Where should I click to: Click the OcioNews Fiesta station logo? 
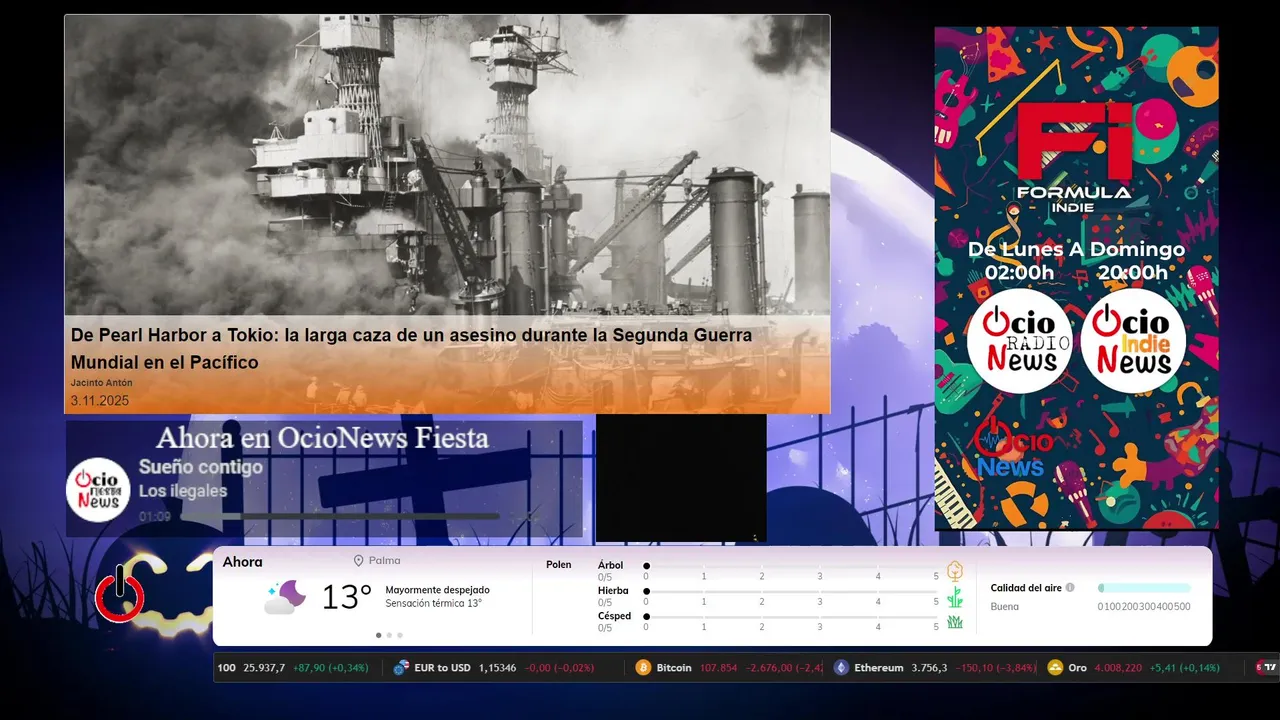98,490
